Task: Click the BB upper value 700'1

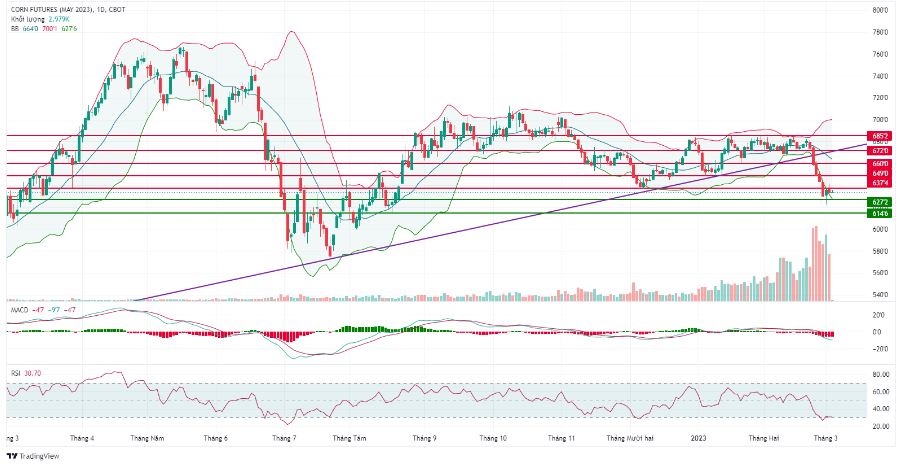Action: point(50,28)
